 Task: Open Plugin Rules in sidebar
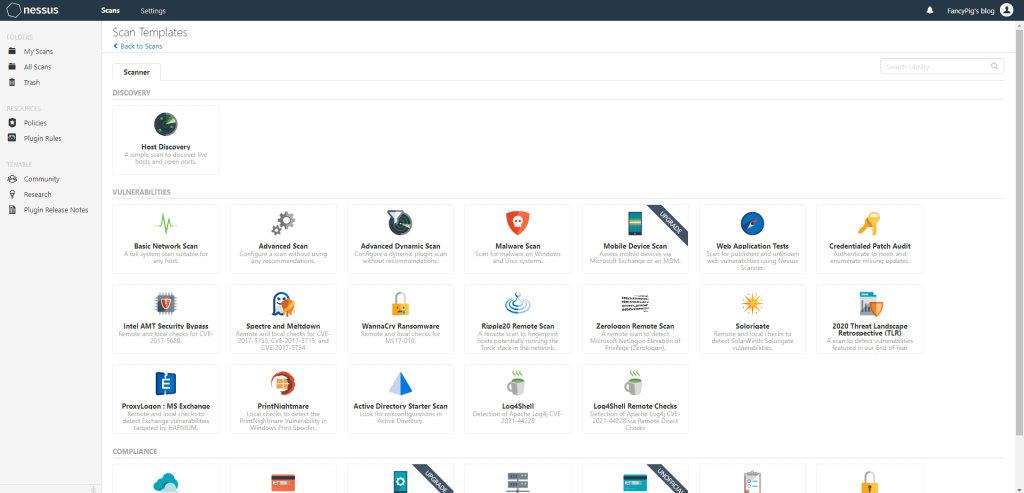[x=42, y=138]
